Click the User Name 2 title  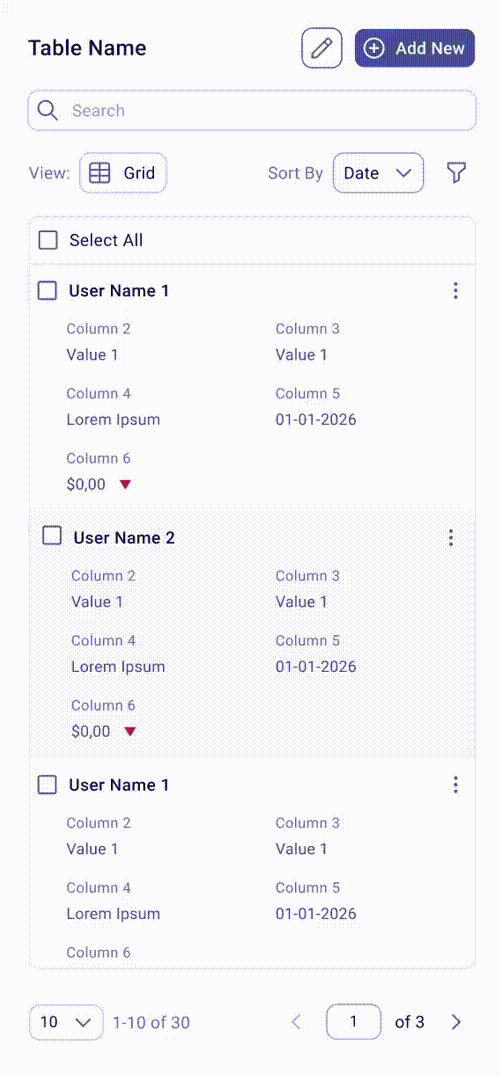(124, 538)
